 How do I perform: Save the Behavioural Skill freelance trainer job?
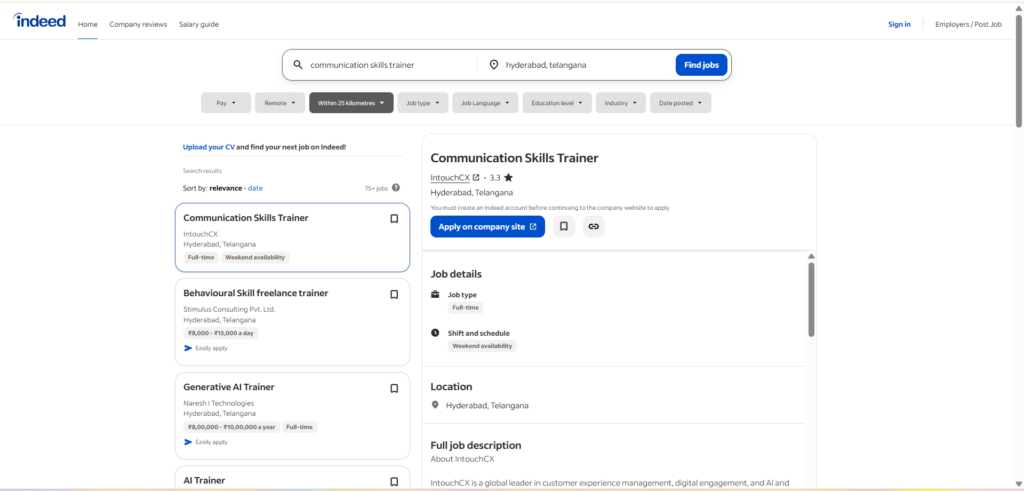click(394, 294)
